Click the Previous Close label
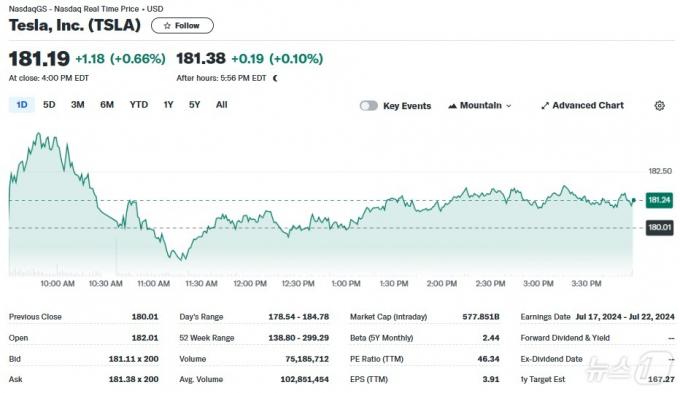This screenshot has width=680, height=393. (x=35, y=317)
